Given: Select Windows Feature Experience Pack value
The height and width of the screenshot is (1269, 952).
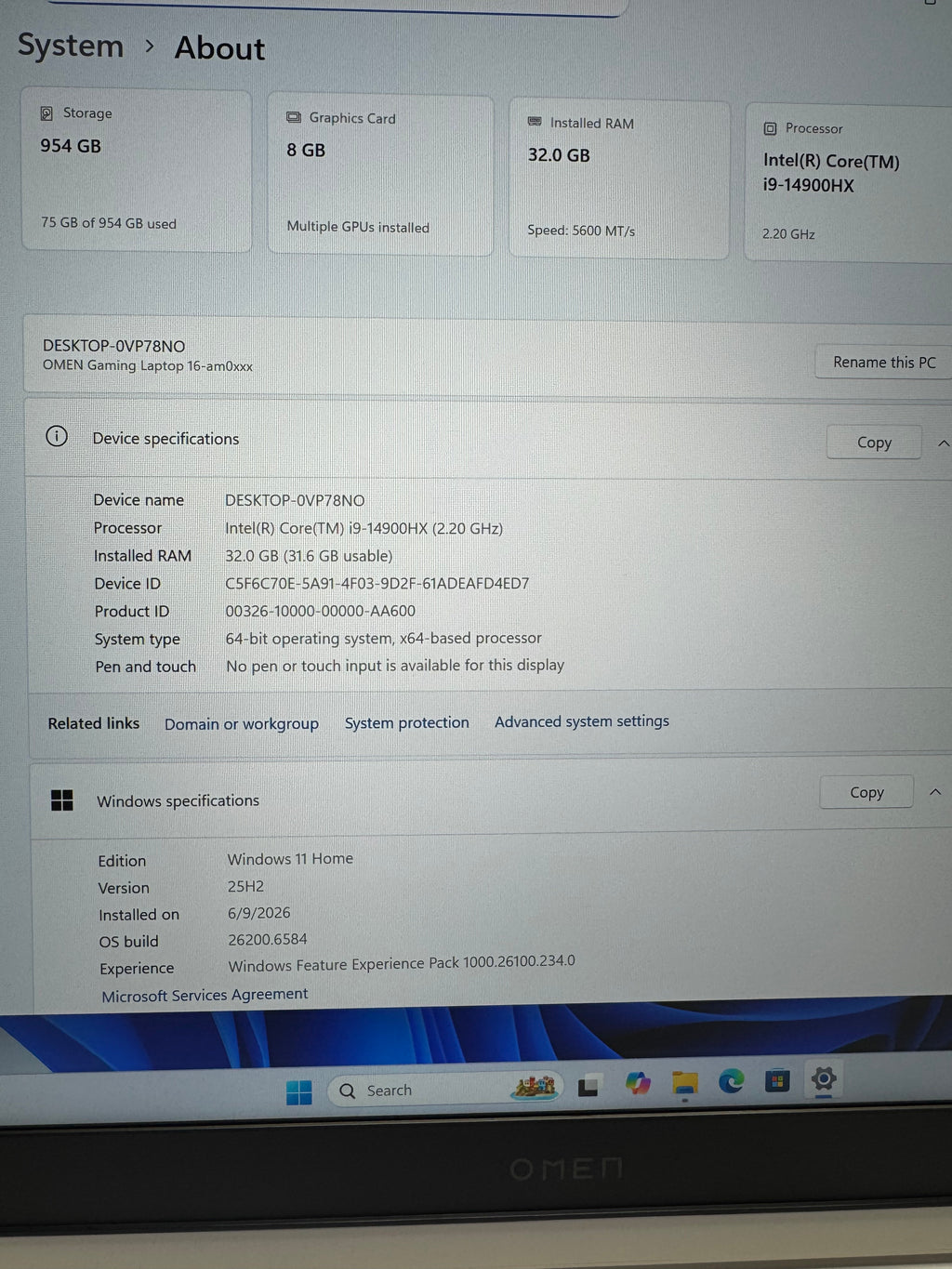Looking at the screenshot, I should pyautogui.click(x=402, y=963).
